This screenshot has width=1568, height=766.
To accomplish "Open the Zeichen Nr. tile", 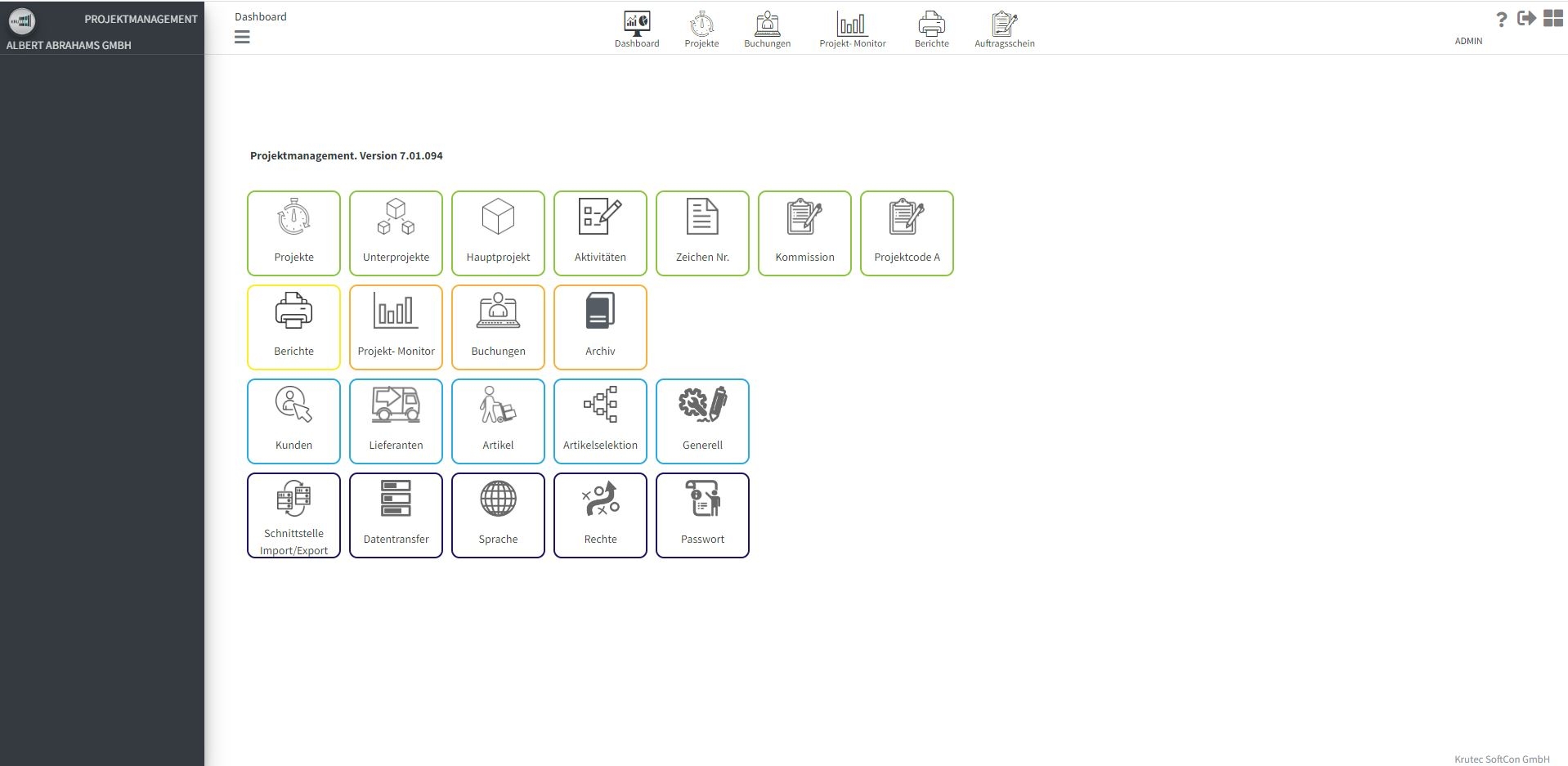I will tap(702, 233).
